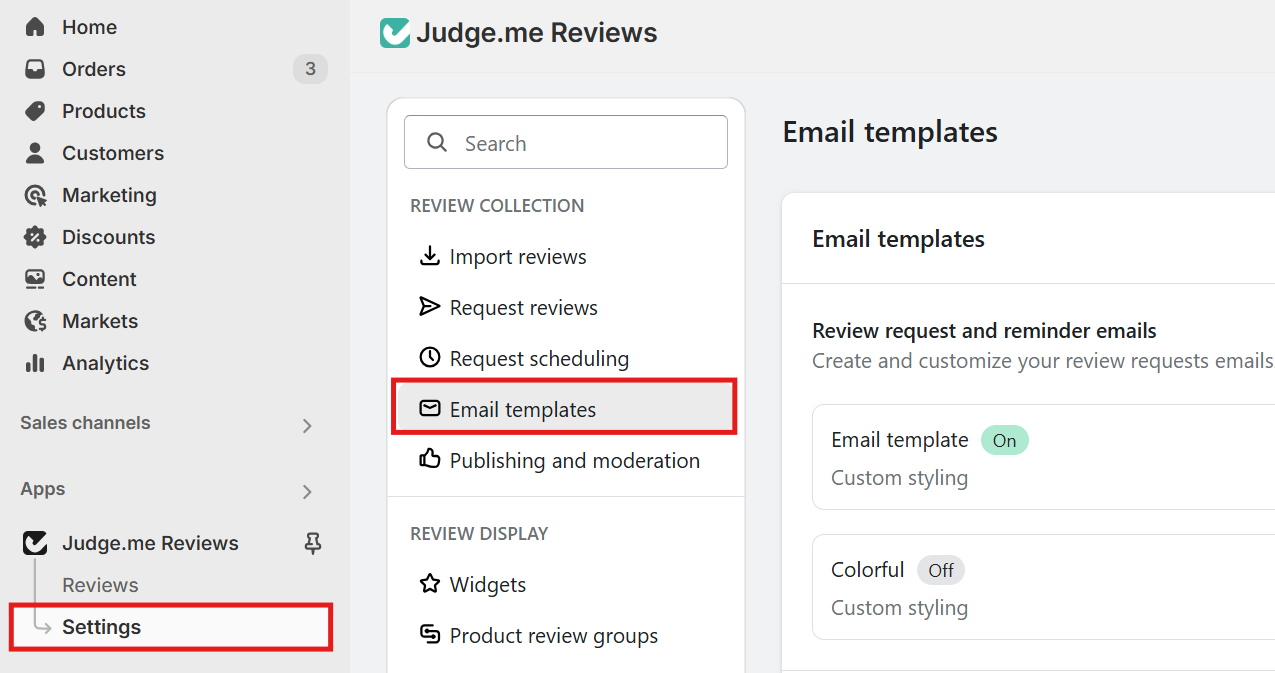
Task: Open the Email template card marked On
Action: [x=1043, y=457]
